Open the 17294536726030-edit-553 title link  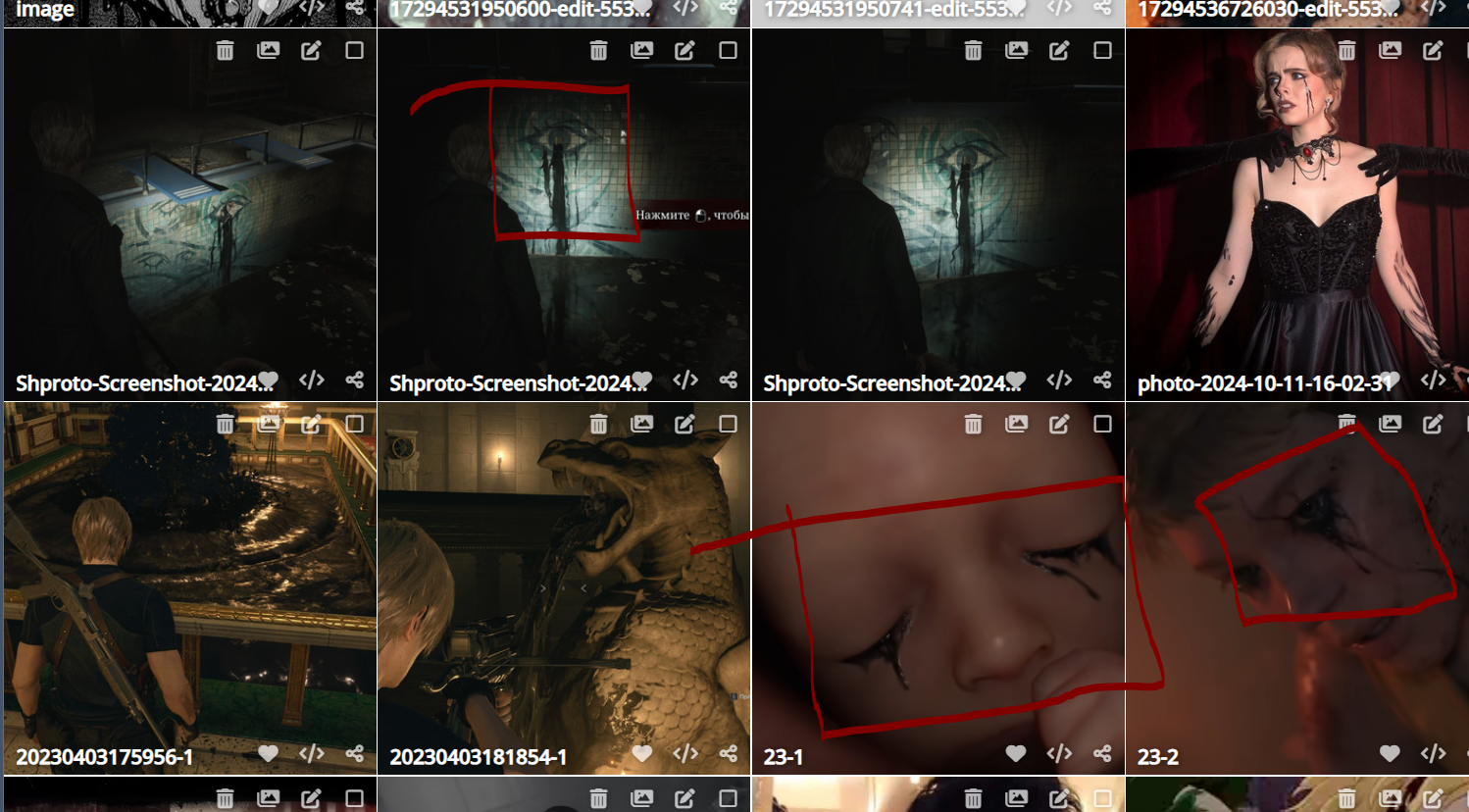tap(1268, 10)
